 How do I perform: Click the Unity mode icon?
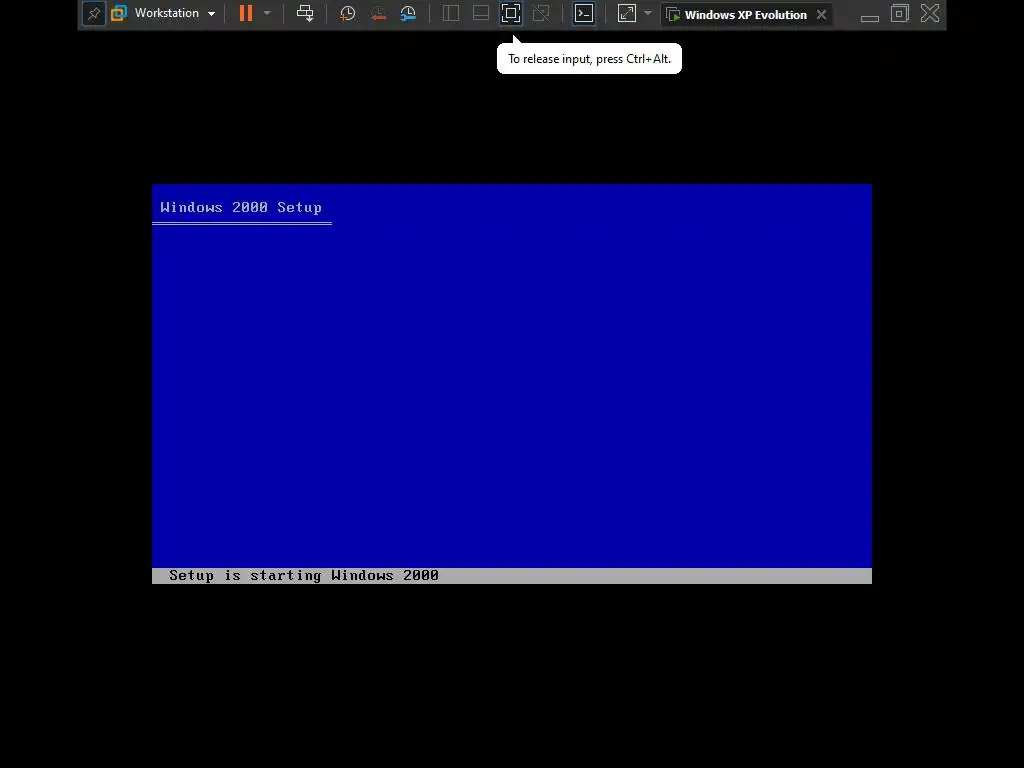tap(541, 13)
